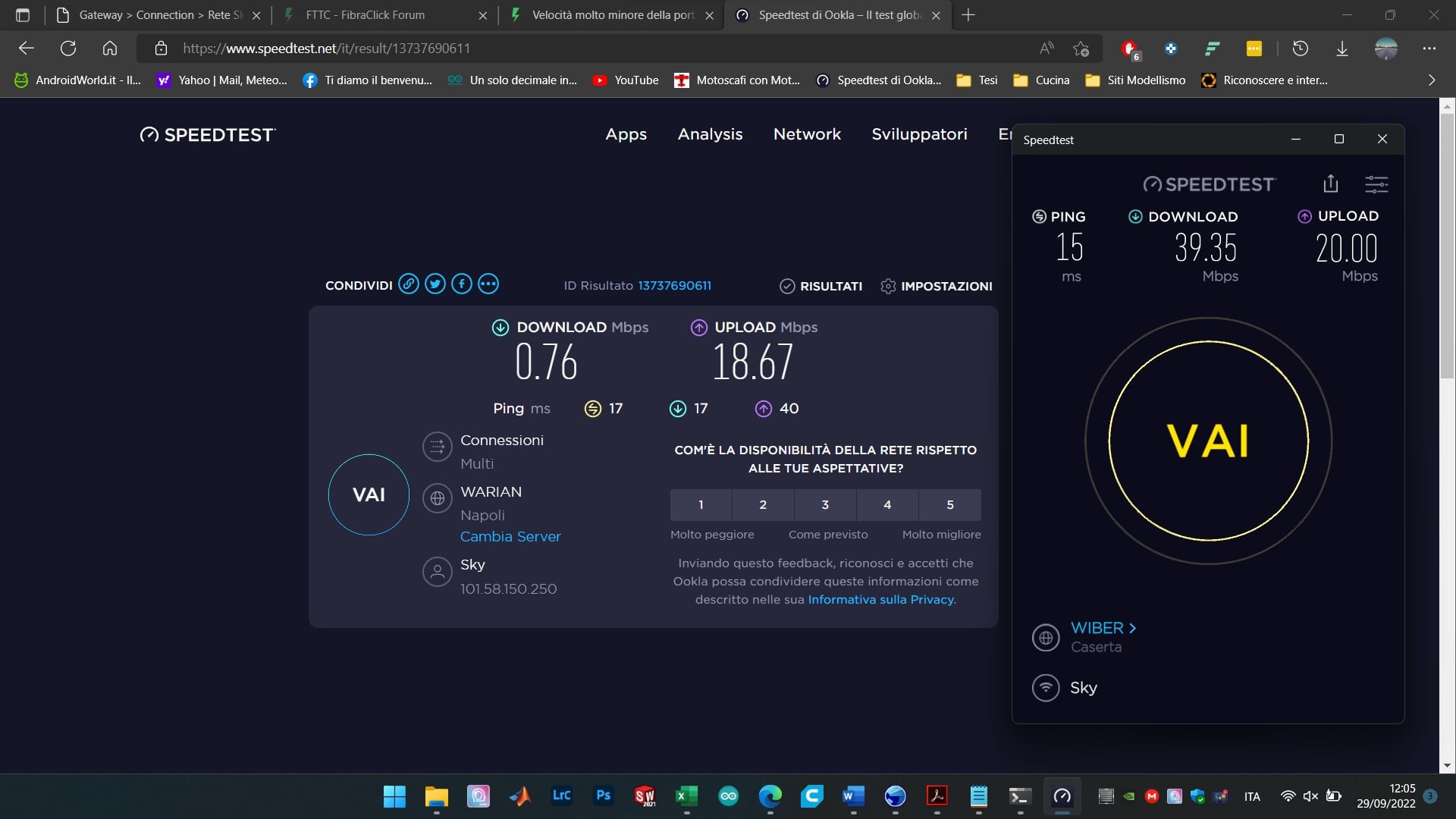Click the globe icon next to WARIAN
This screenshot has height=819, width=1456.
coord(438,498)
